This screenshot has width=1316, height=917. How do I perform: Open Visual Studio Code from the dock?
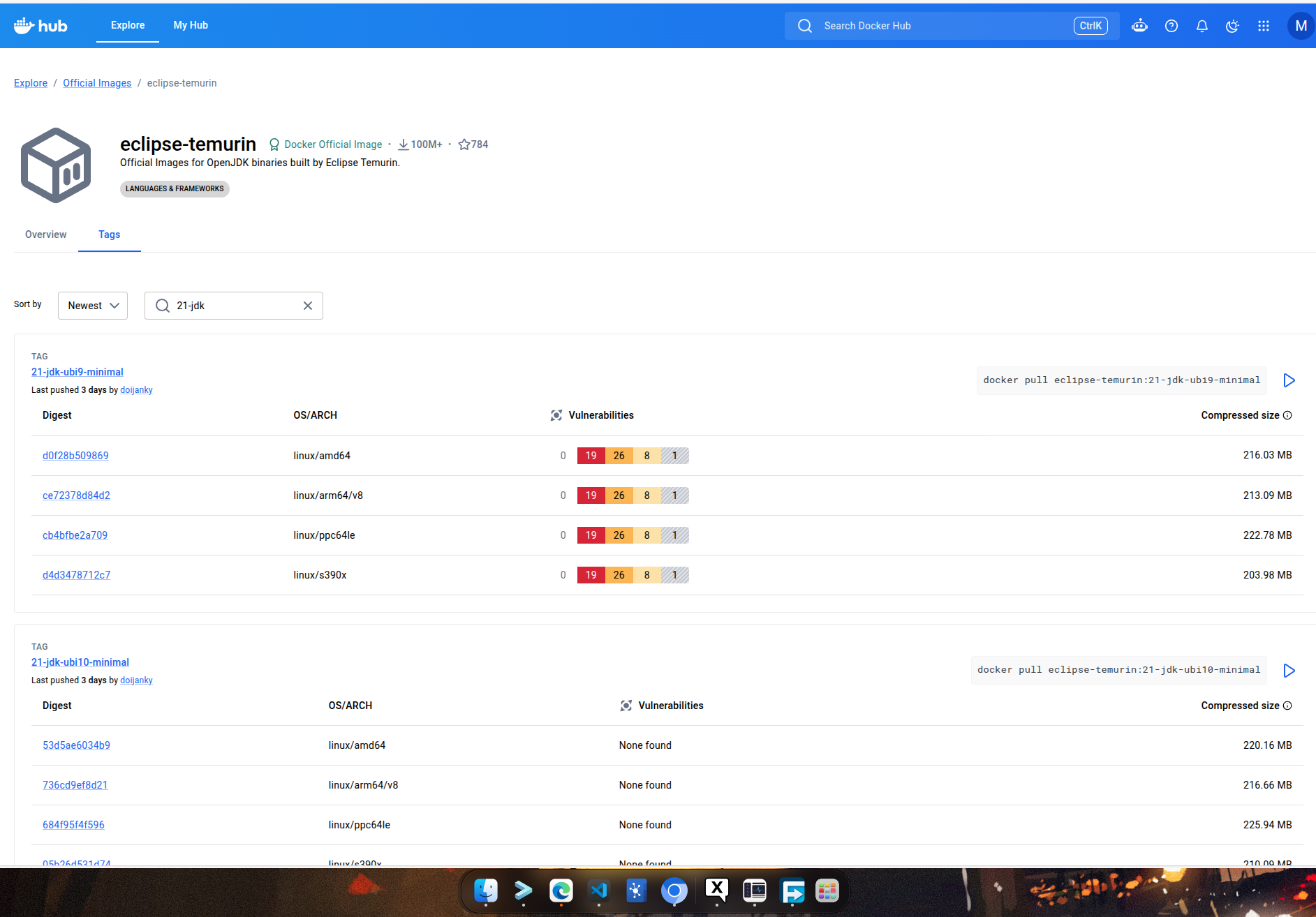599,890
